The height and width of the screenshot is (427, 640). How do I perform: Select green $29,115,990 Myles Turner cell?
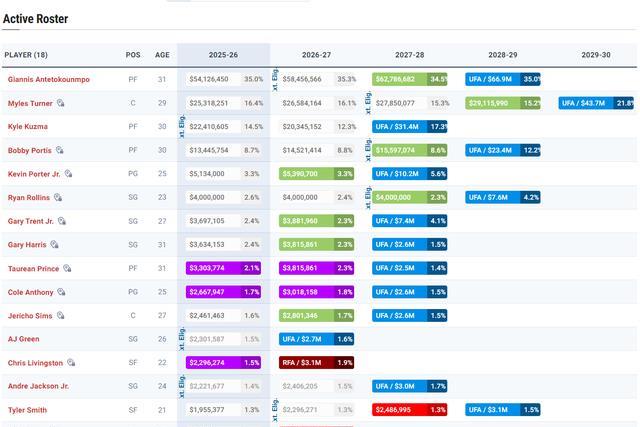tap(503, 103)
